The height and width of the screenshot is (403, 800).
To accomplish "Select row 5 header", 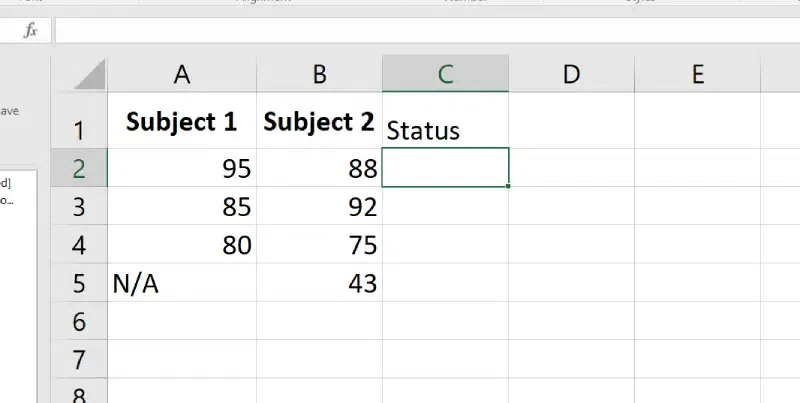I will (79, 284).
